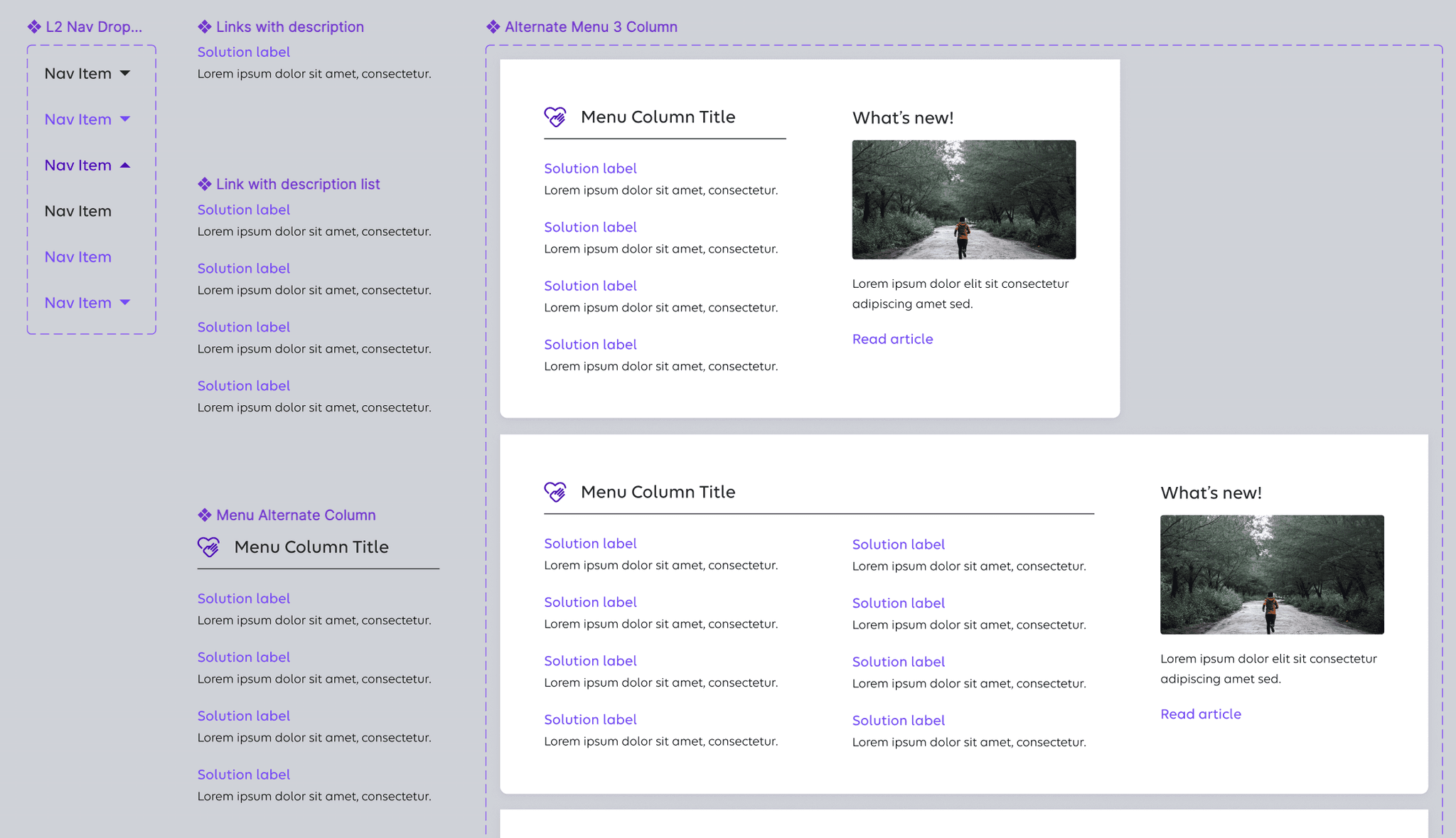This screenshot has height=838, width=1456.
Task: Click Read article link in top card
Action: (x=892, y=339)
